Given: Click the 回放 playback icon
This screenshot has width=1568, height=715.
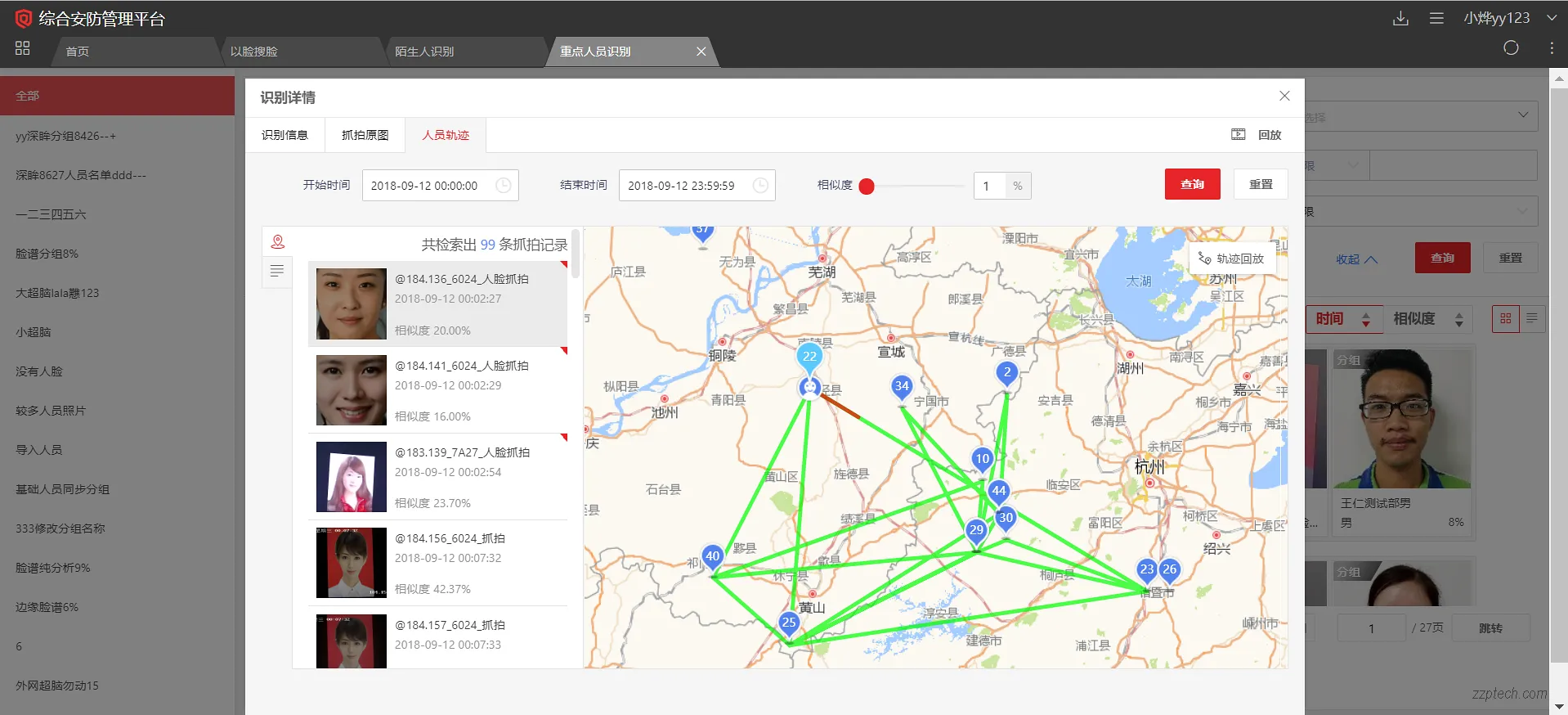Looking at the screenshot, I should point(1239,135).
